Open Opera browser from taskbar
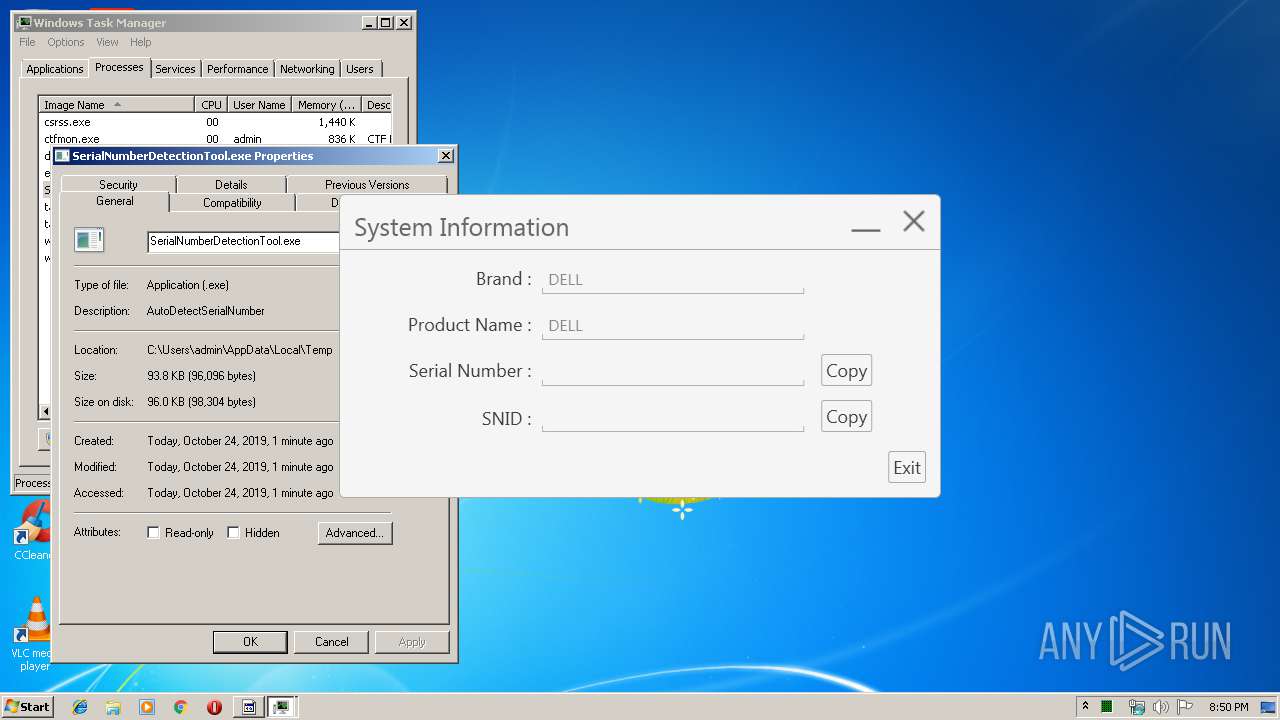 click(214, 707)
